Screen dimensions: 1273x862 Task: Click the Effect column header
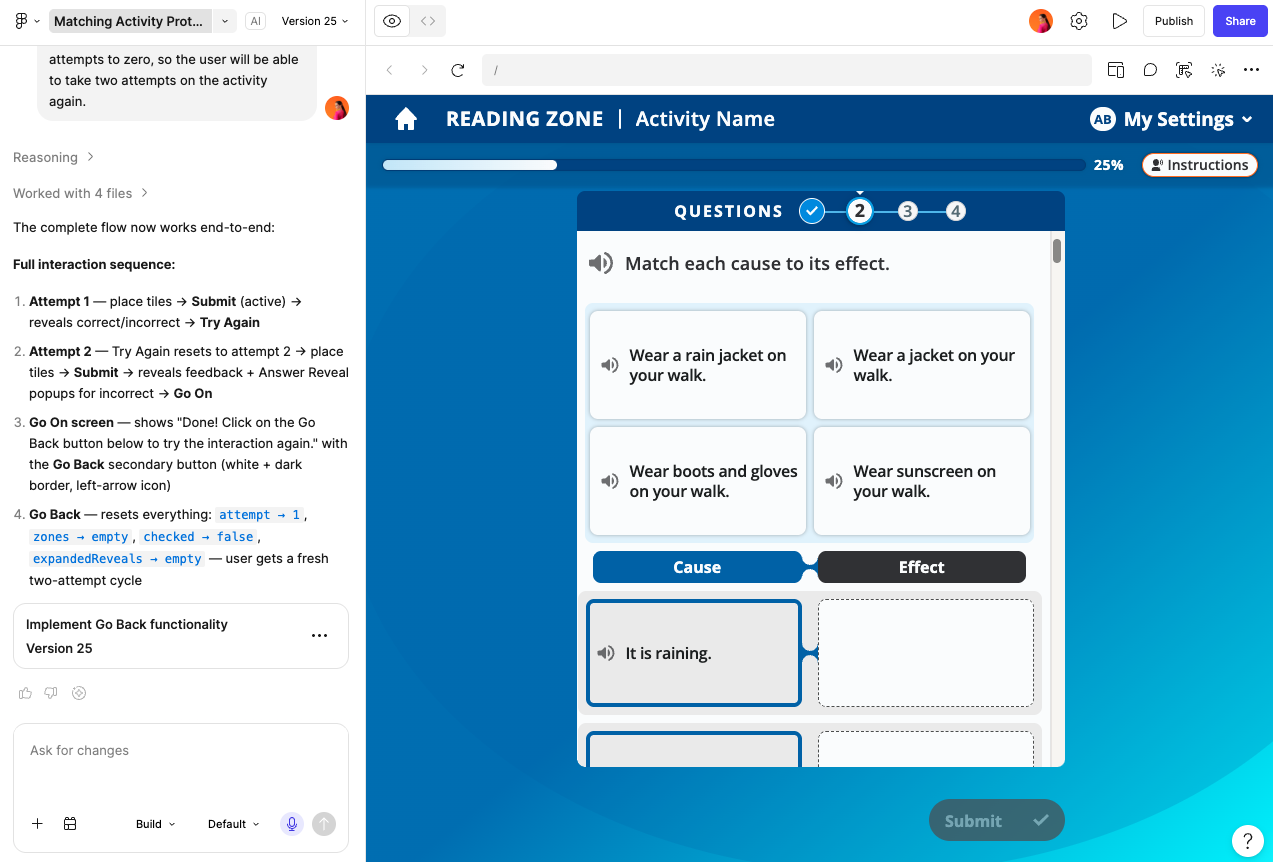921,567
